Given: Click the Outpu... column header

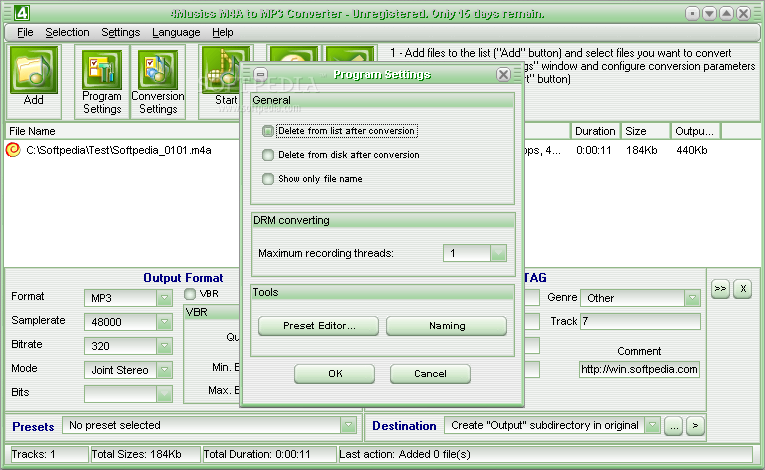Looking at the screenshot, I should point(696,131).
